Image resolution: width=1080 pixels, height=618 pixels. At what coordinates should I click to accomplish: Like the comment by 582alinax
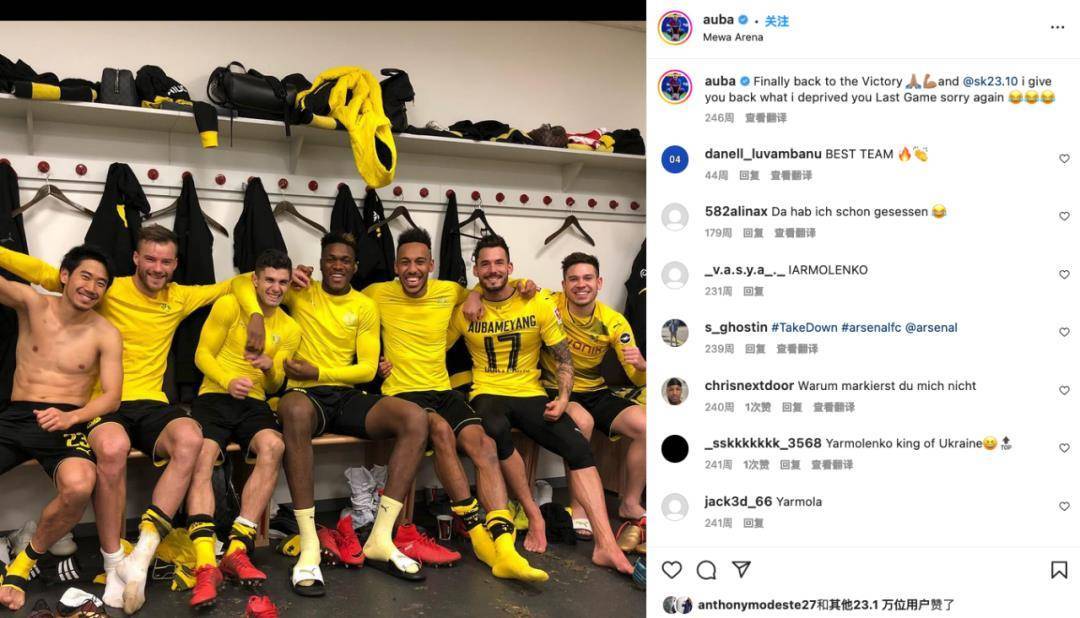(x=1064, y=216)
